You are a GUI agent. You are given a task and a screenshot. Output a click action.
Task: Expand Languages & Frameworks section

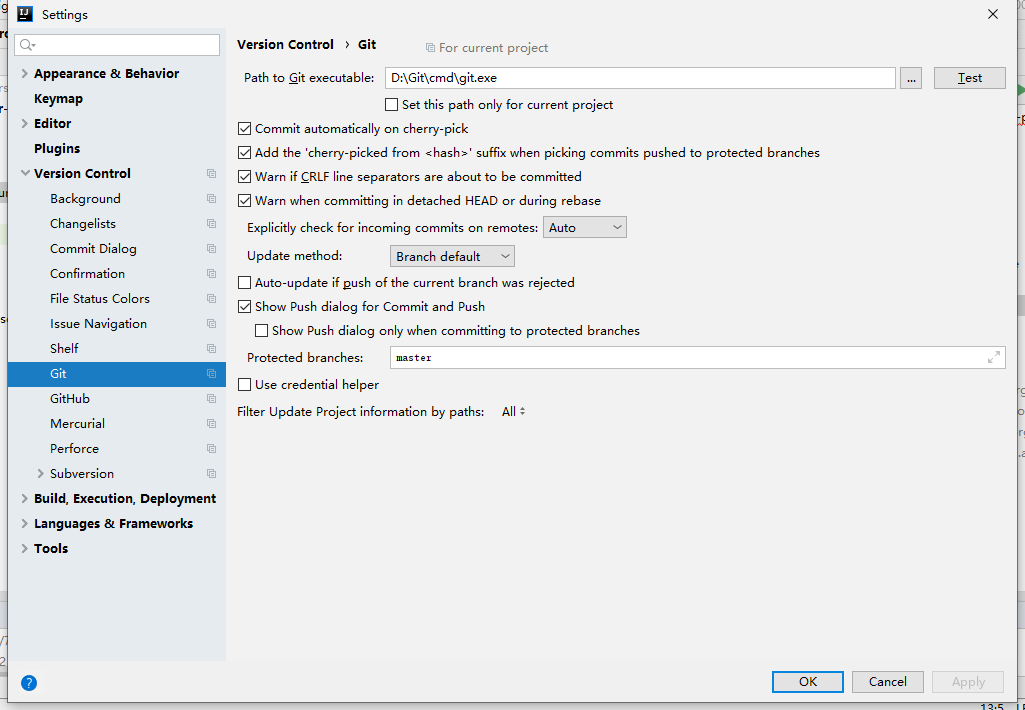(x=24, y=524)
